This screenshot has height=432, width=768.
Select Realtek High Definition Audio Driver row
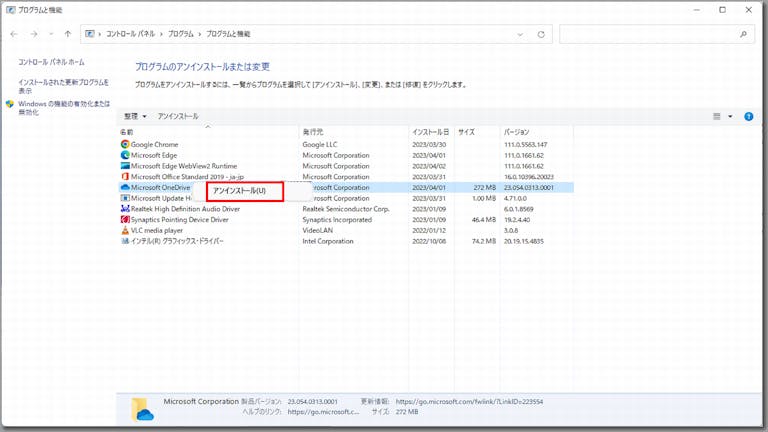(346, 209)
